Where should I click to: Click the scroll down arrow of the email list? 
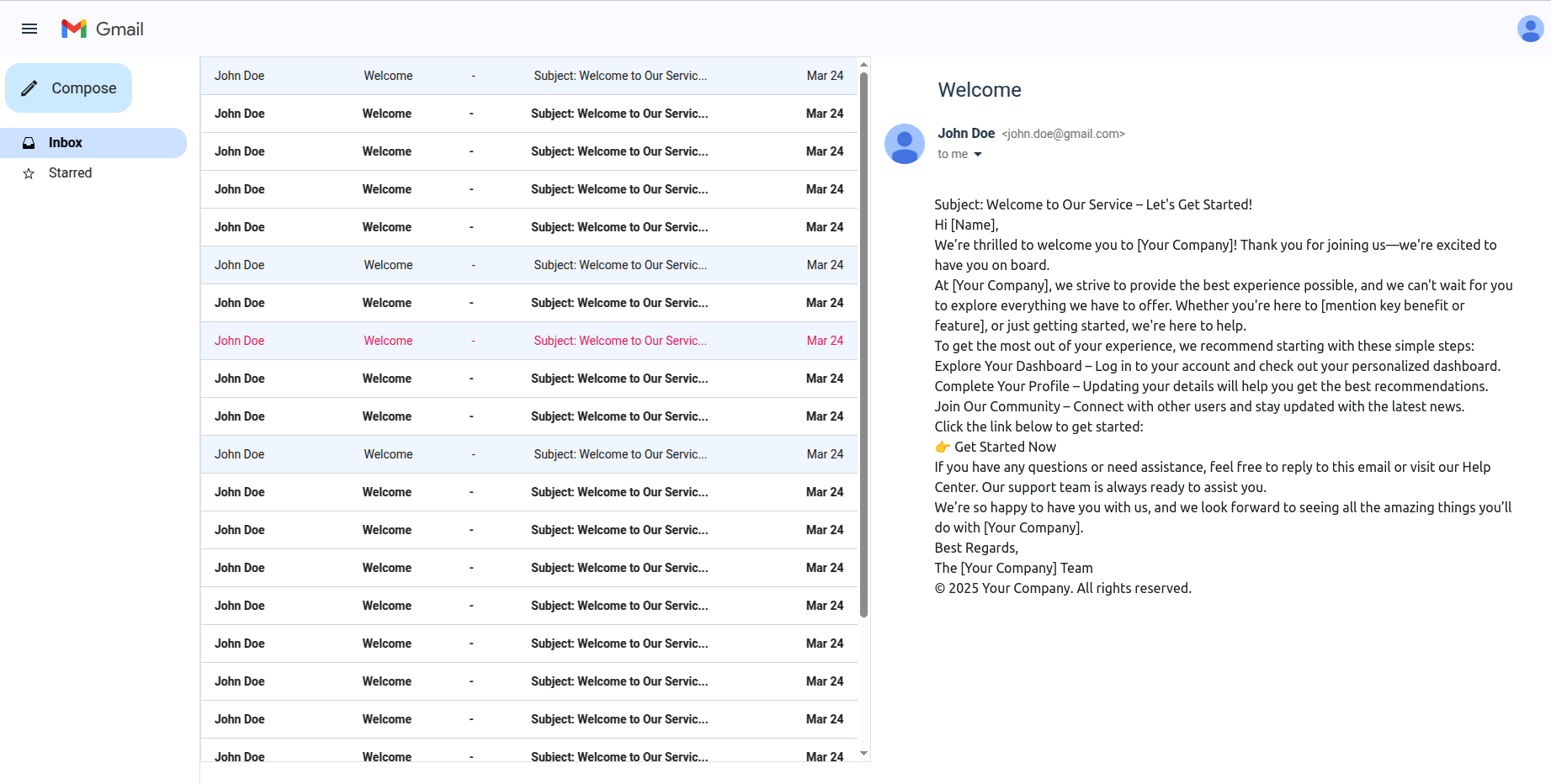pyautogui.click(x=863, y=754)
